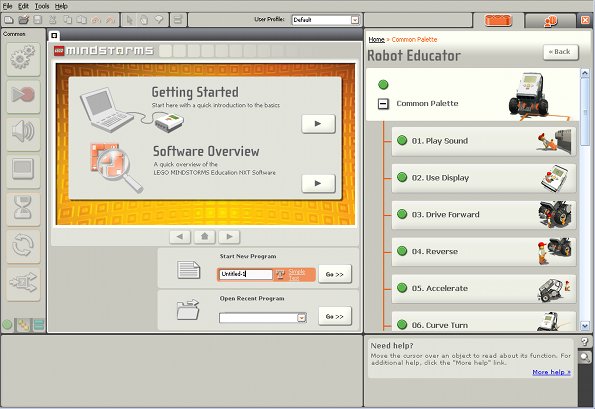The height and width of the screenshot is (409, 595).
Task: Play the Getting Started introduction
Action: click(318, 124)
